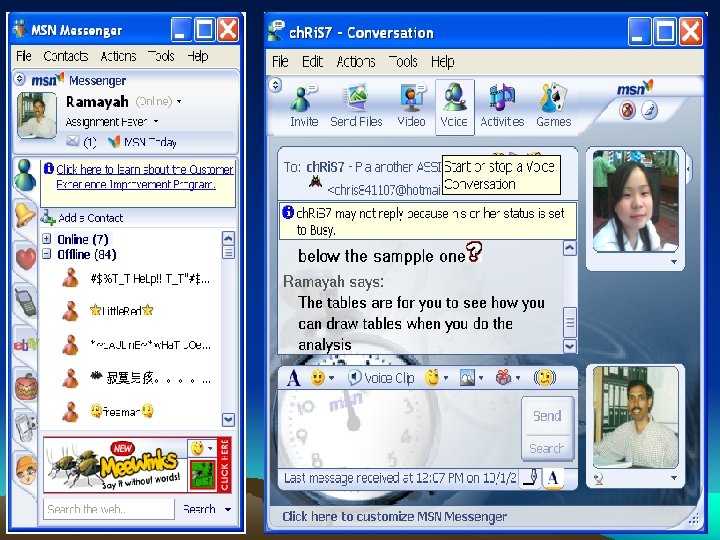720x540 pixels.
Task: Open dropdown under chRiS7's display picture
Action: [674, 262]
